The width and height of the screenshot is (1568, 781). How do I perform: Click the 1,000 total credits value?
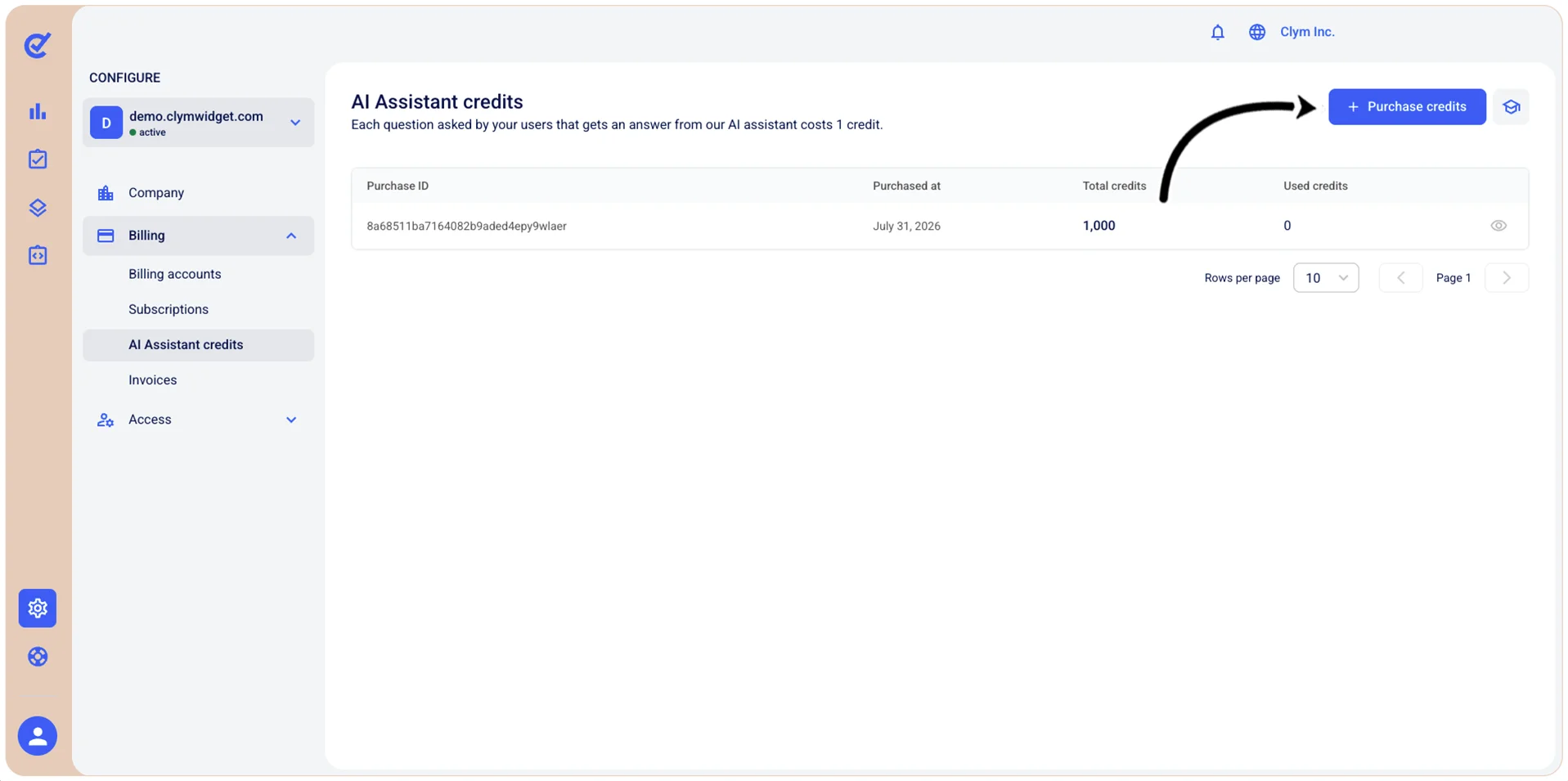[x=1098, y=226]
